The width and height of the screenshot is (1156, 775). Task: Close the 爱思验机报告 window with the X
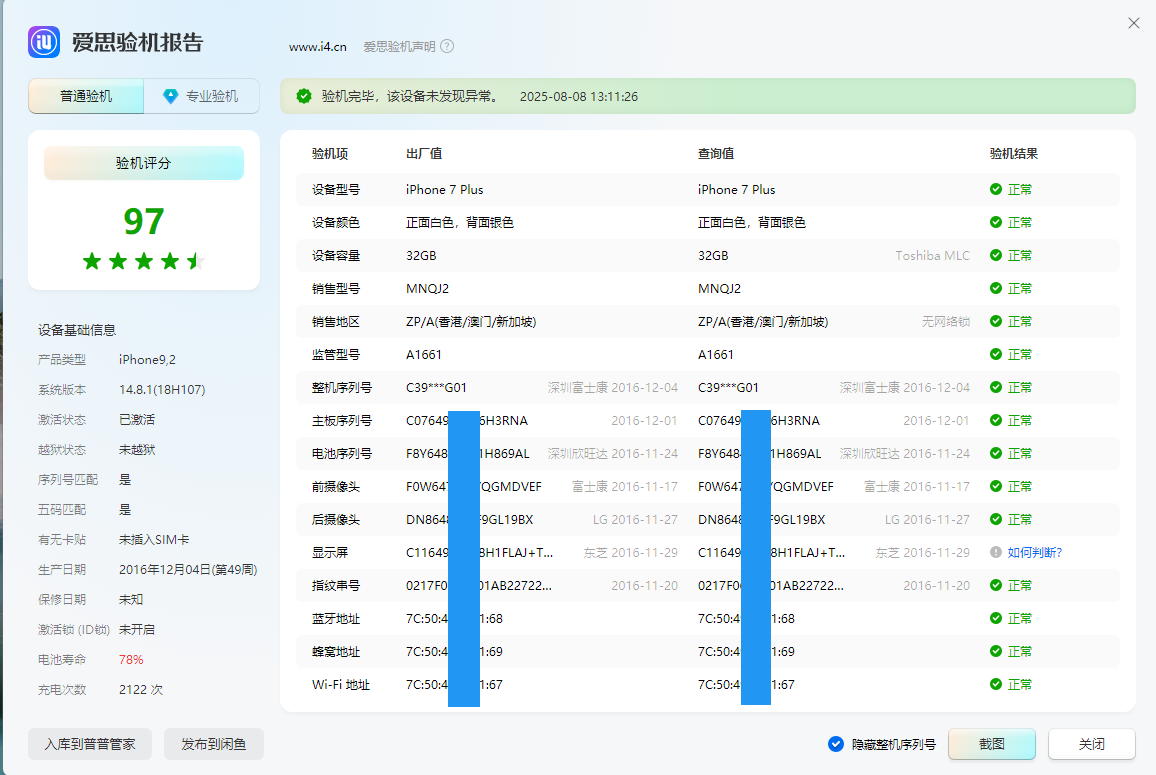[x=1134, y=24]
